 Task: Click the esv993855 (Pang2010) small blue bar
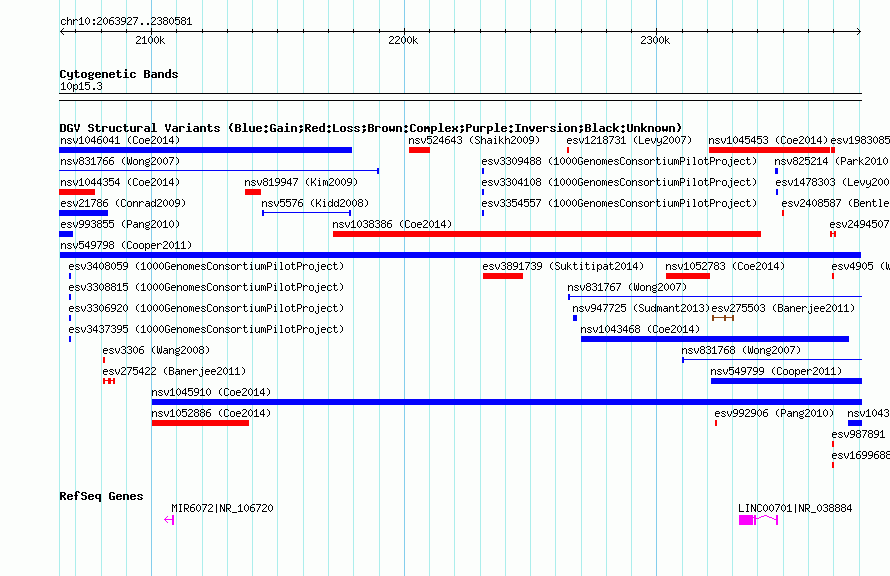point(66,234)
